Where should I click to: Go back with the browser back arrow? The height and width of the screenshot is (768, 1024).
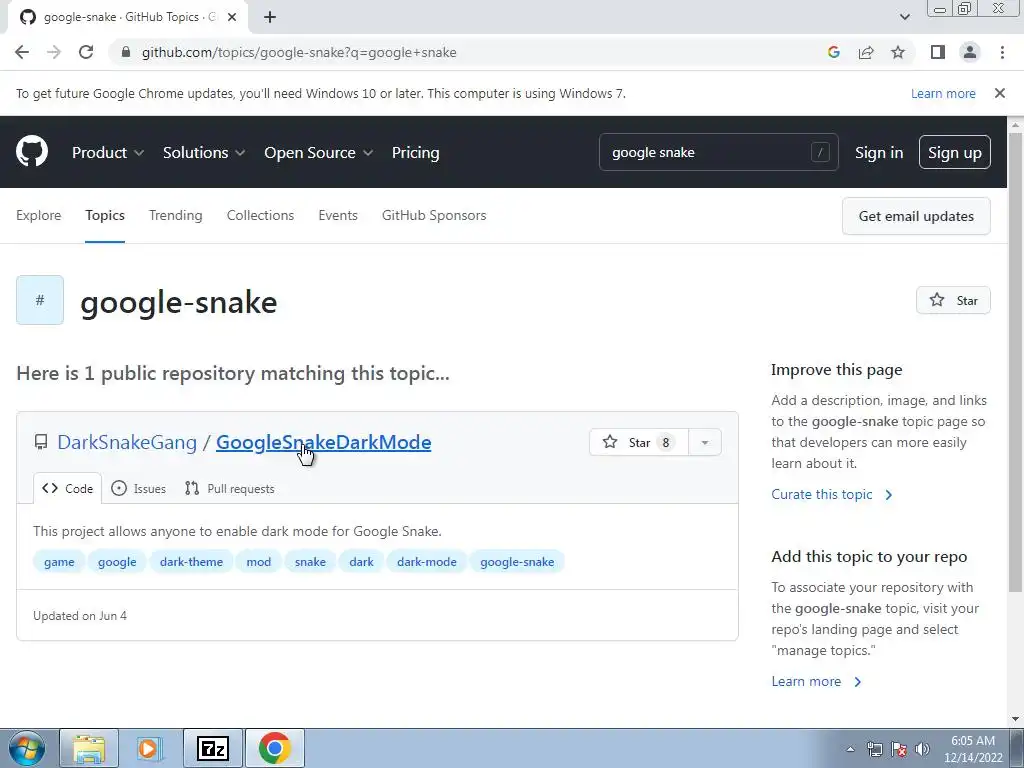22,52
